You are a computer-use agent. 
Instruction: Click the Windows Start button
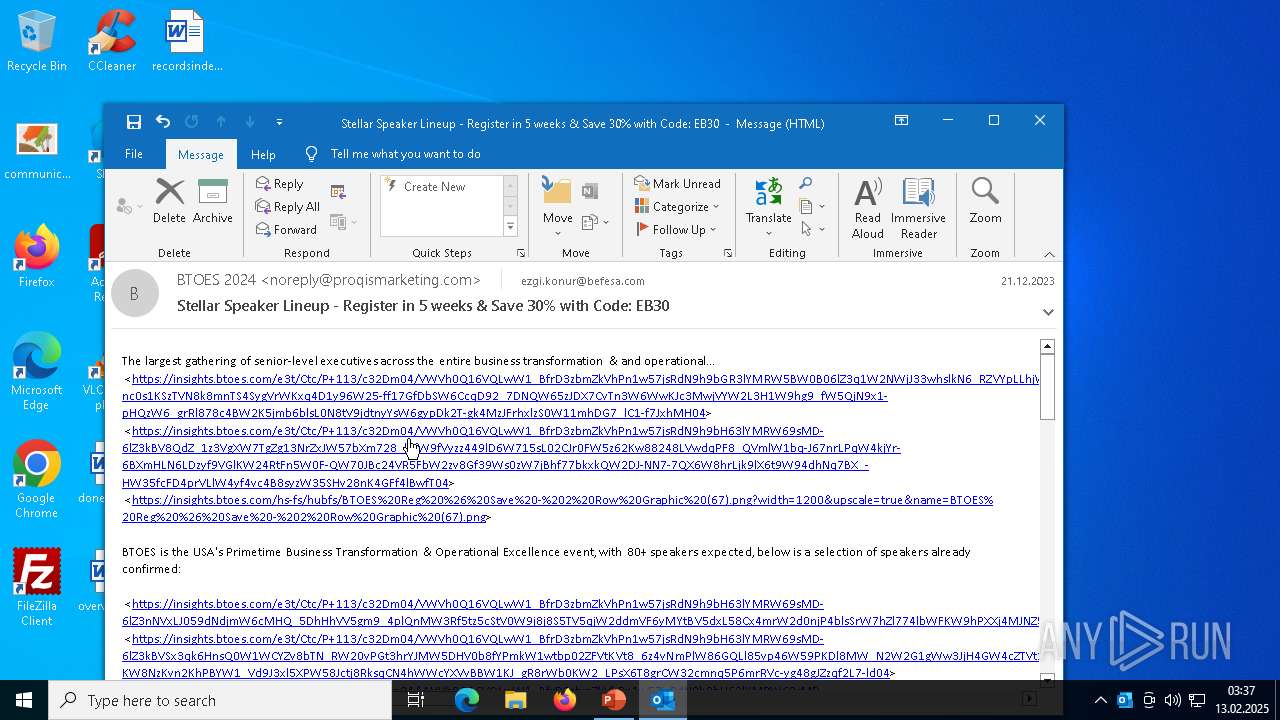click(24, 700)
